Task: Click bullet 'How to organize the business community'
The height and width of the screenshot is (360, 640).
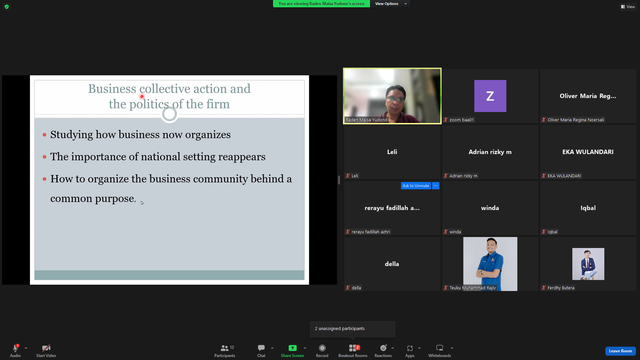Action: click(171, 189)
